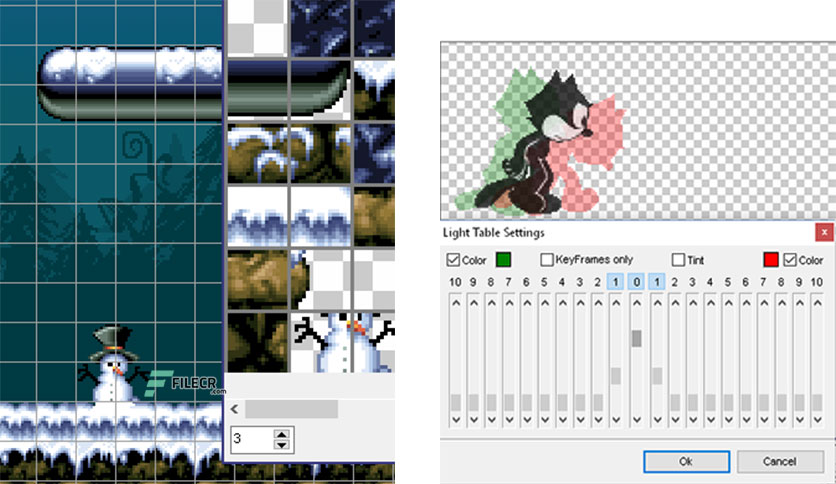The height and width of the screenshot is (484, 836).
Task: Decrease the value 3 with spinner down arrow
Action: click(282, 445)
